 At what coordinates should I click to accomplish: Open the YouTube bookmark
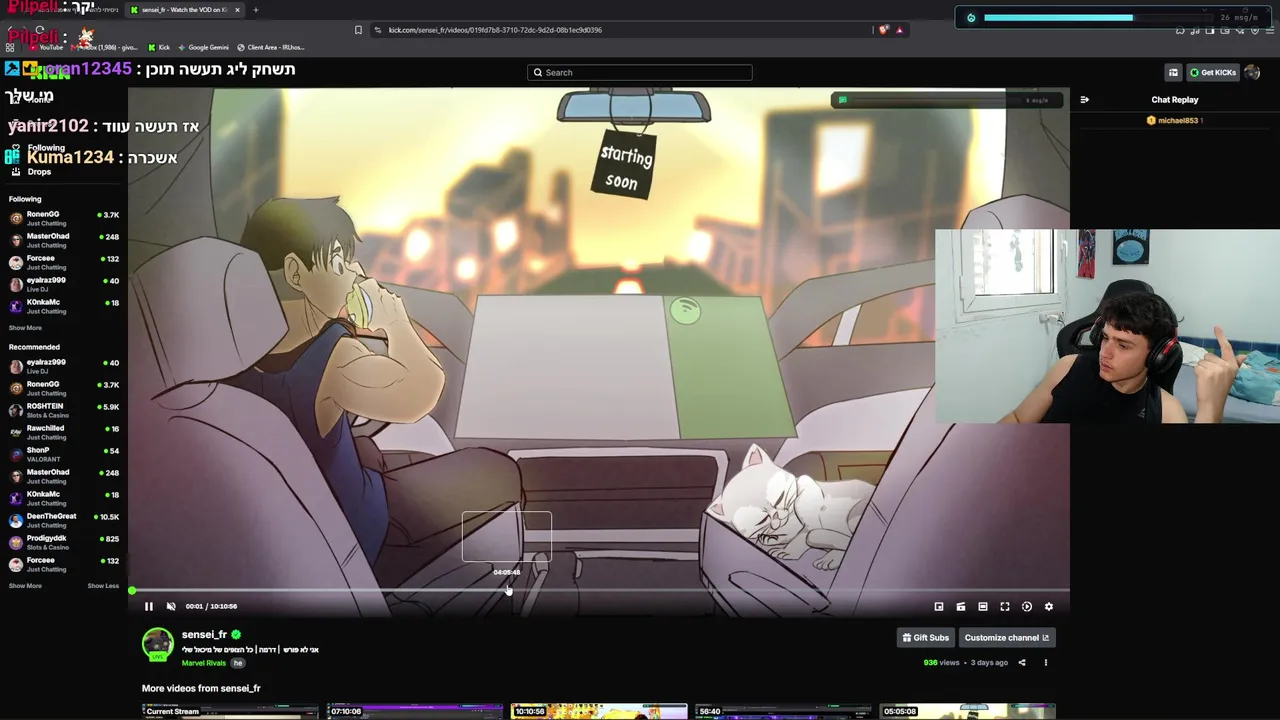[46, 47]
